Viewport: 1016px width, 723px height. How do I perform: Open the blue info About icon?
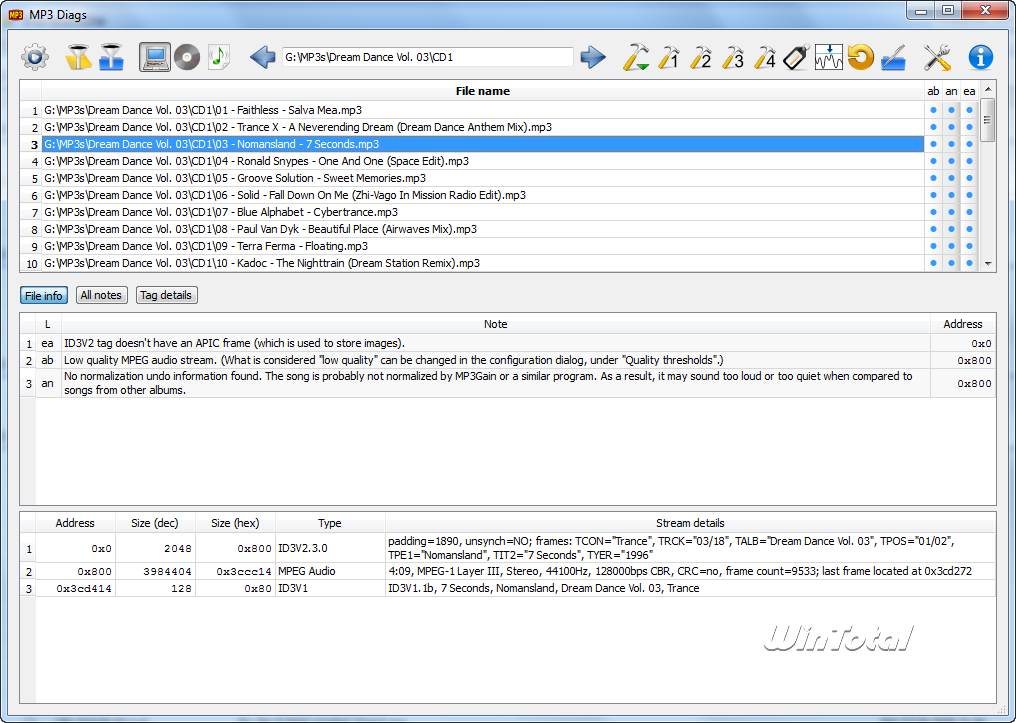click(x=980, y=58)
